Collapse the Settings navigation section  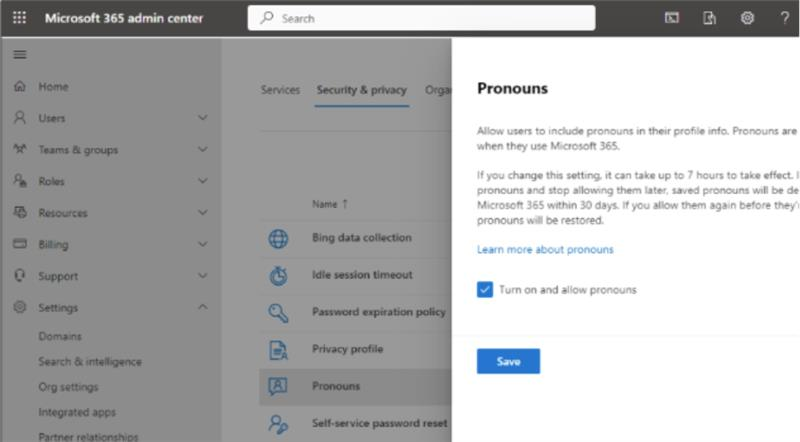point(203,307)
